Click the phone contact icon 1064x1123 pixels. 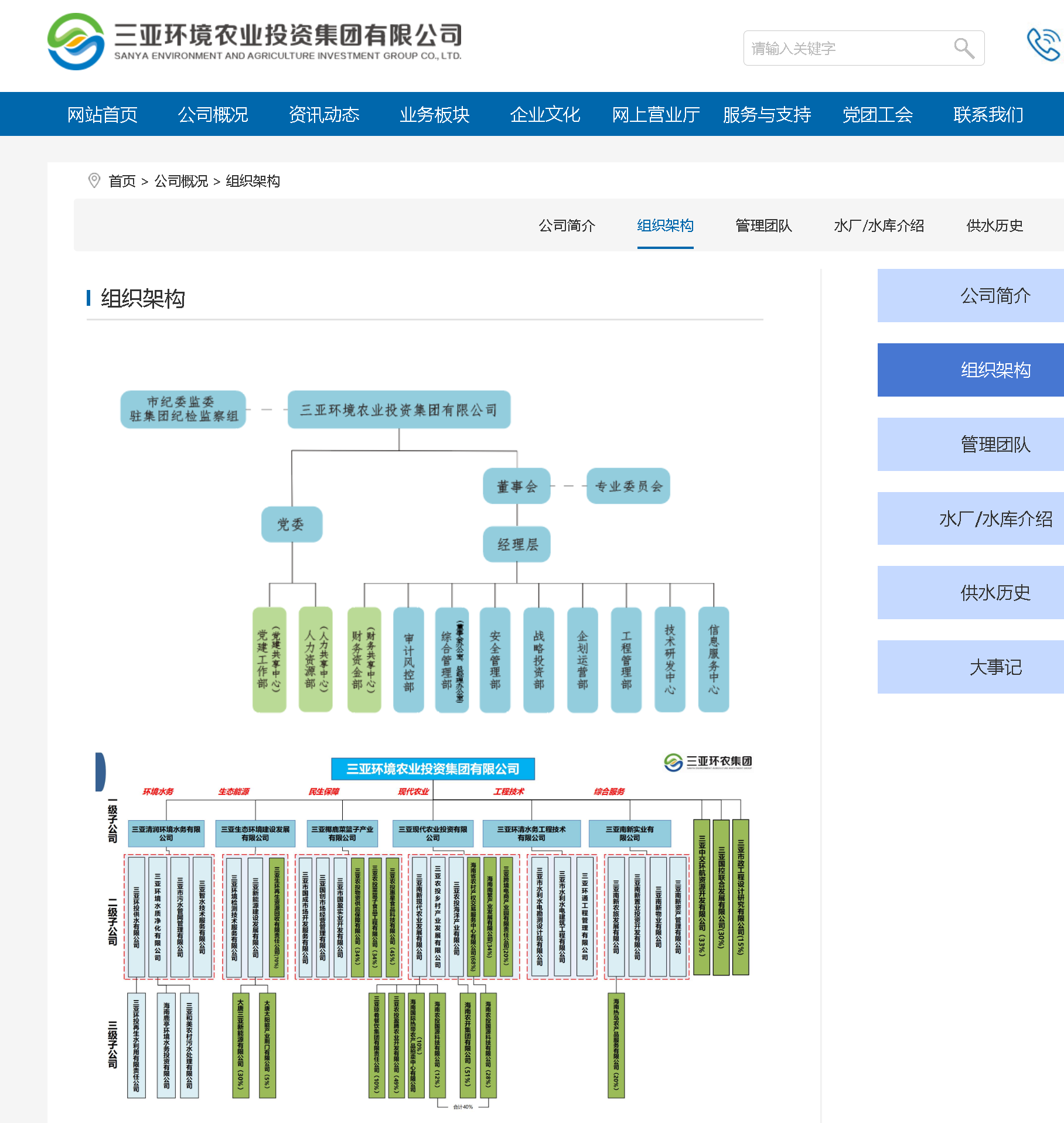1044,45
